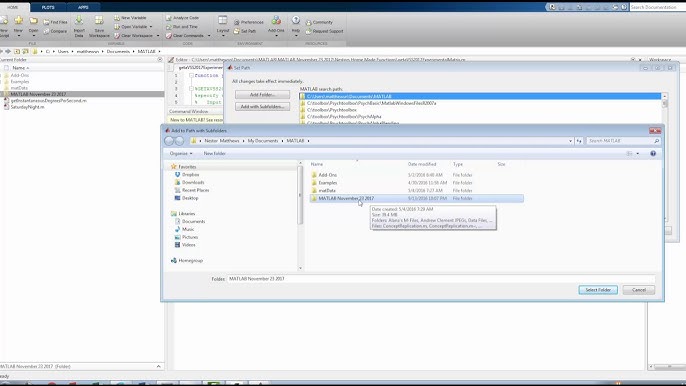Click Add with Subfolders button
Screen dimensions: 686x386
262,107
